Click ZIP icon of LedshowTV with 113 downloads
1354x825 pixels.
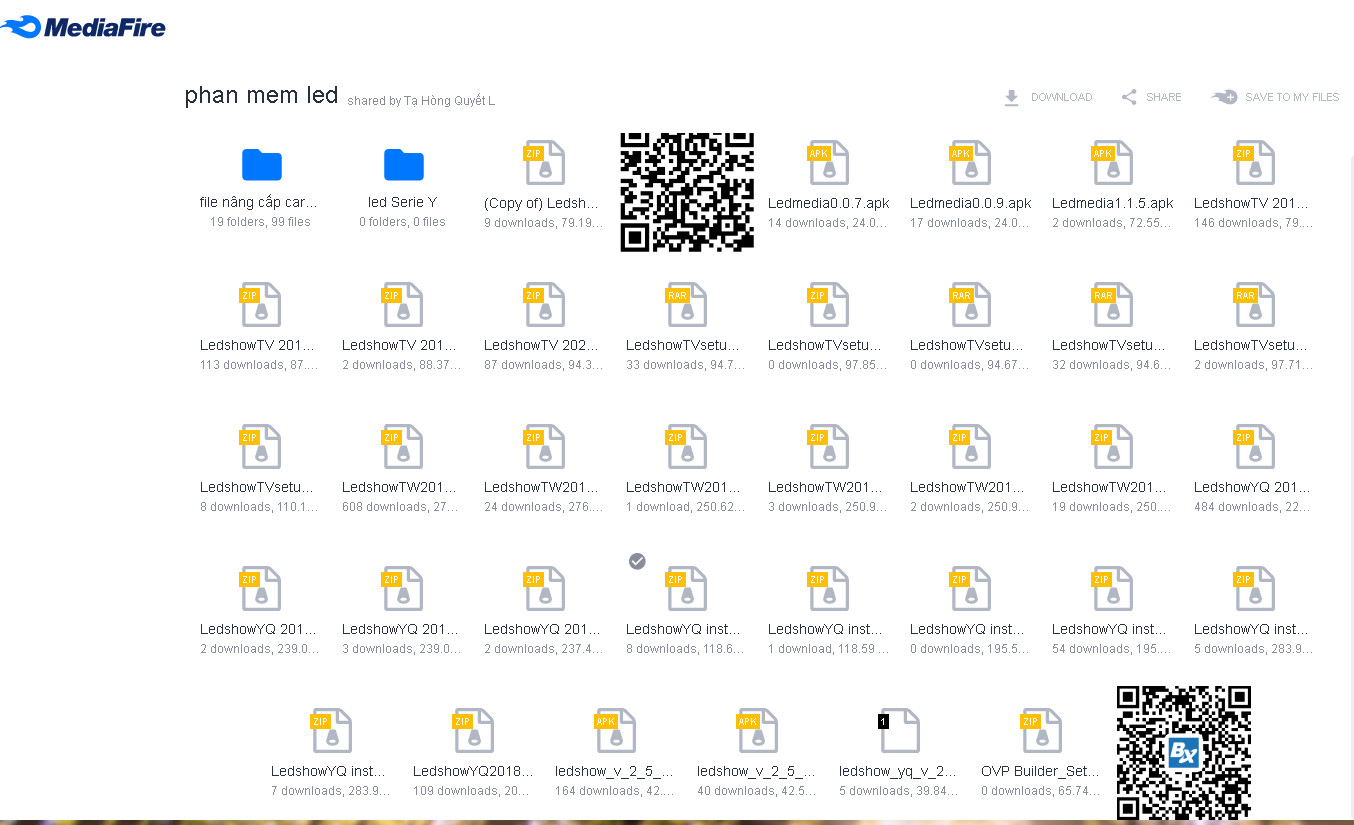point(262,304)
